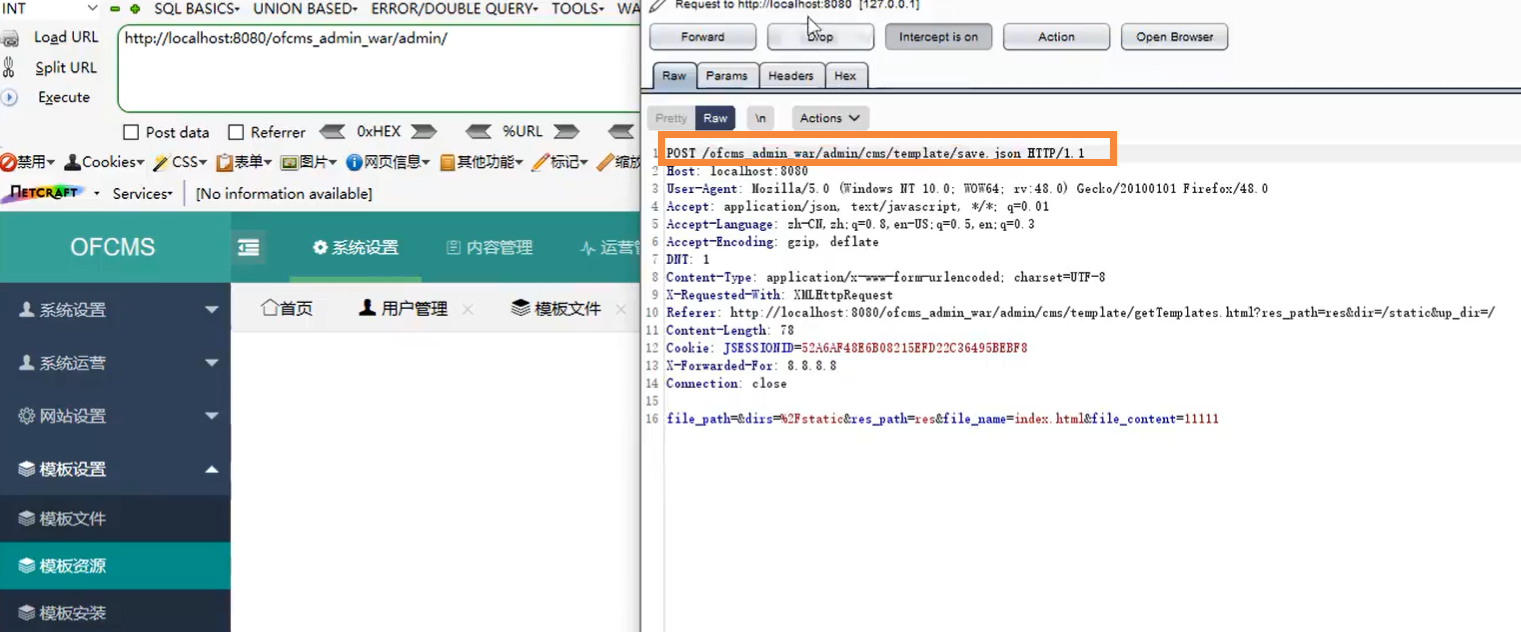The height and width of the screenshot is (632, 1521).
Task: Close the 模板文件 tab
Action: (x=620, y=309)
